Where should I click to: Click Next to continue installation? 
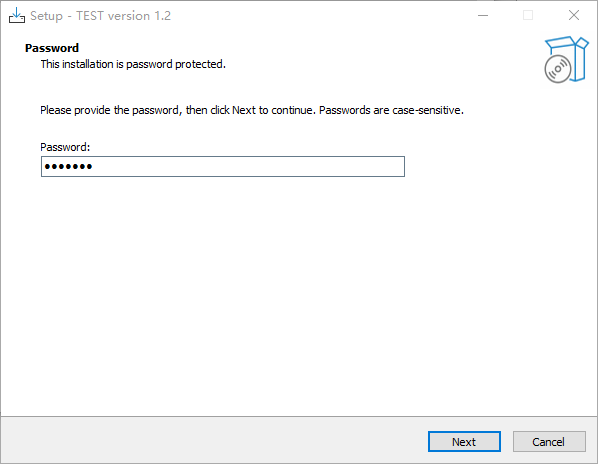tap(464, 442)
